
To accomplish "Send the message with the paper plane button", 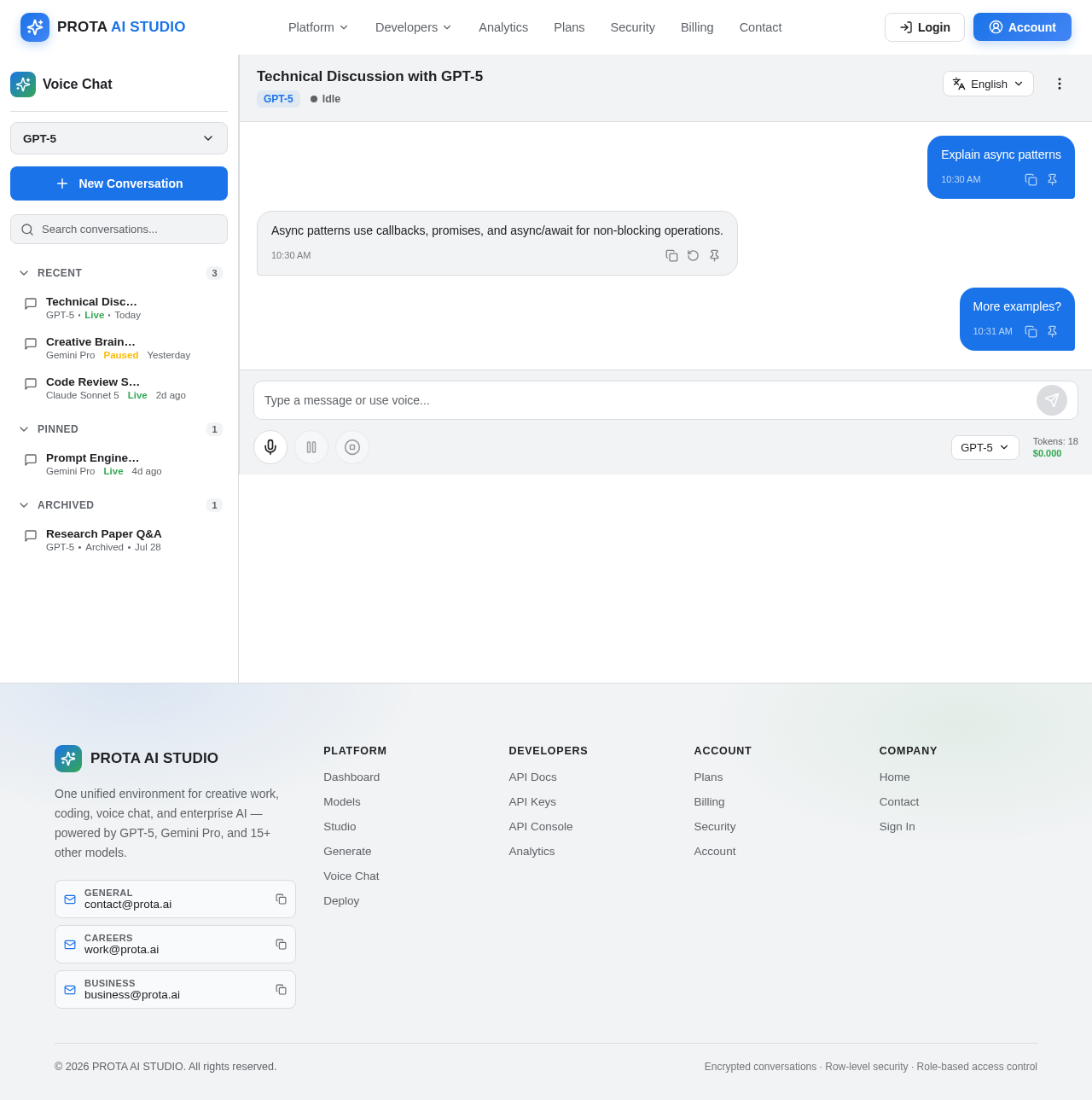I will tap(1052, 400).
